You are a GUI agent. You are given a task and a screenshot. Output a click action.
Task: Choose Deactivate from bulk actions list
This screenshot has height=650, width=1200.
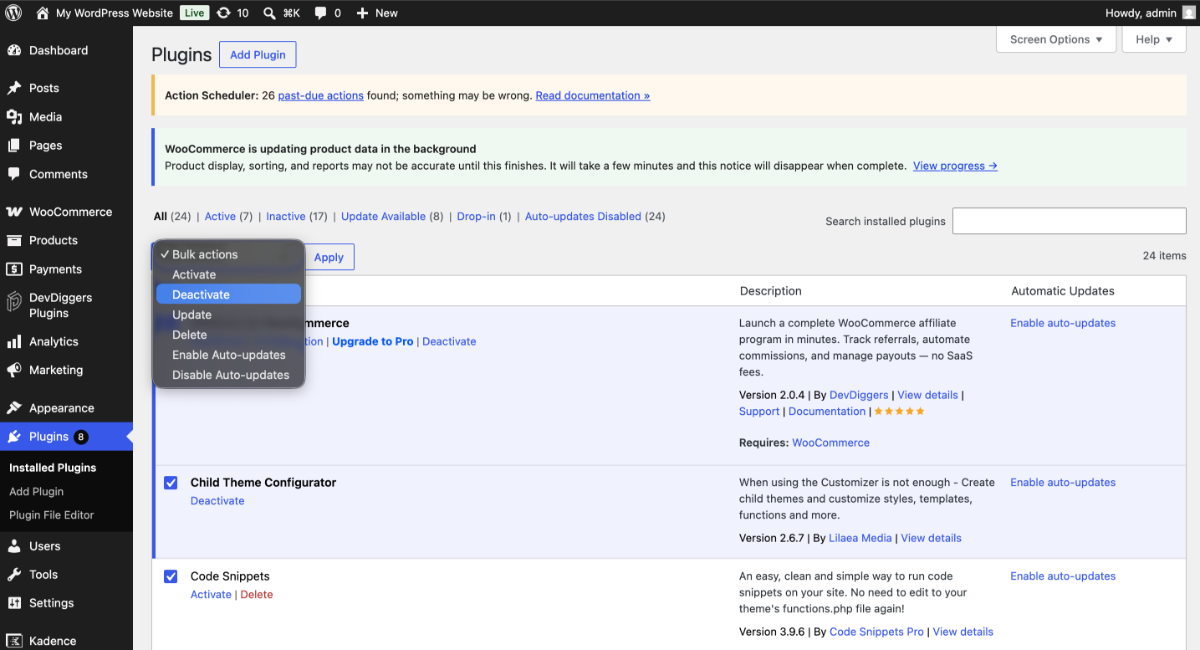(x=229, y=295)
